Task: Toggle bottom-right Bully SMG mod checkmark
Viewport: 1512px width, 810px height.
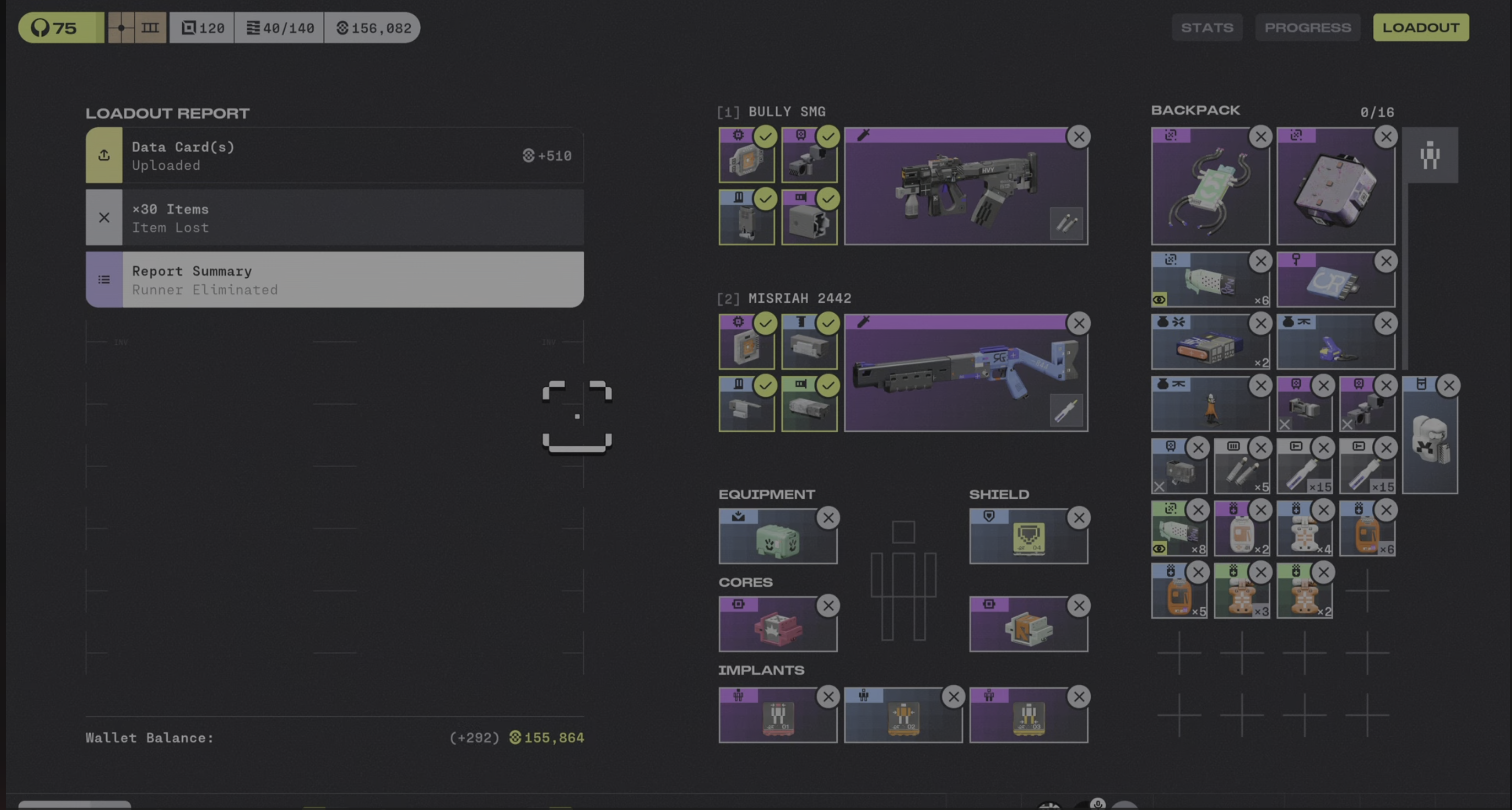Action: tap(828, 199)
